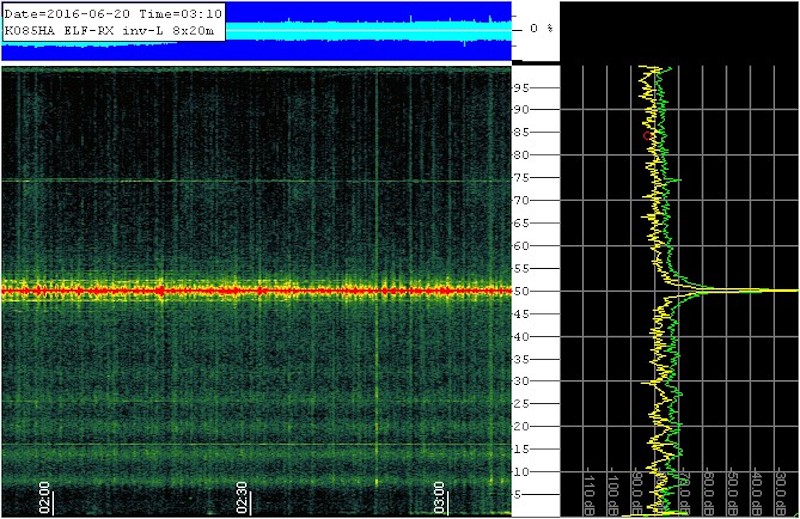Image resolution: width=800 pixels, height=519 pixels.
Task: Click the 02:00 time marker
Action: click(44, 495)
